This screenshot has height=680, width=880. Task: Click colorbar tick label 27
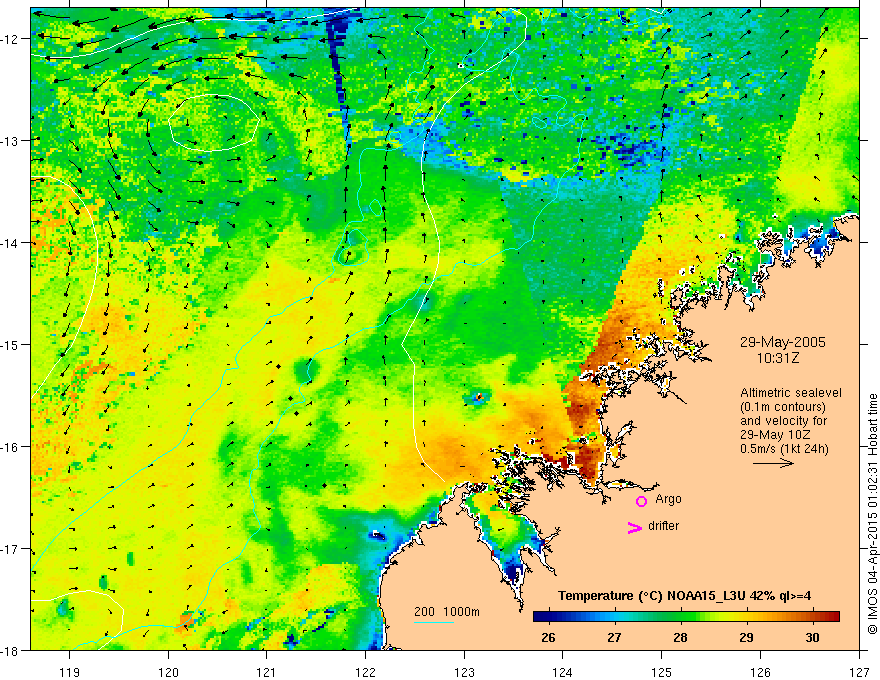(x=615, y=637)
